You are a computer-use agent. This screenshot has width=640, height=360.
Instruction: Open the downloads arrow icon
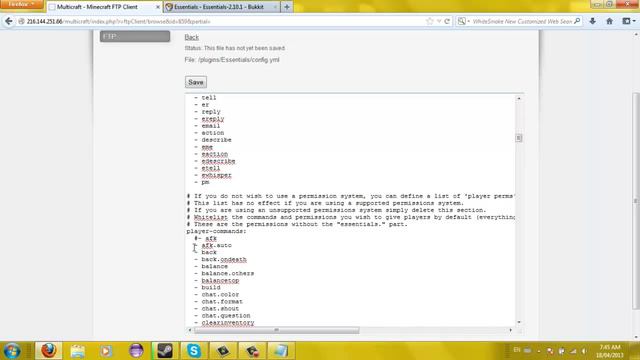tap(593, 21)
